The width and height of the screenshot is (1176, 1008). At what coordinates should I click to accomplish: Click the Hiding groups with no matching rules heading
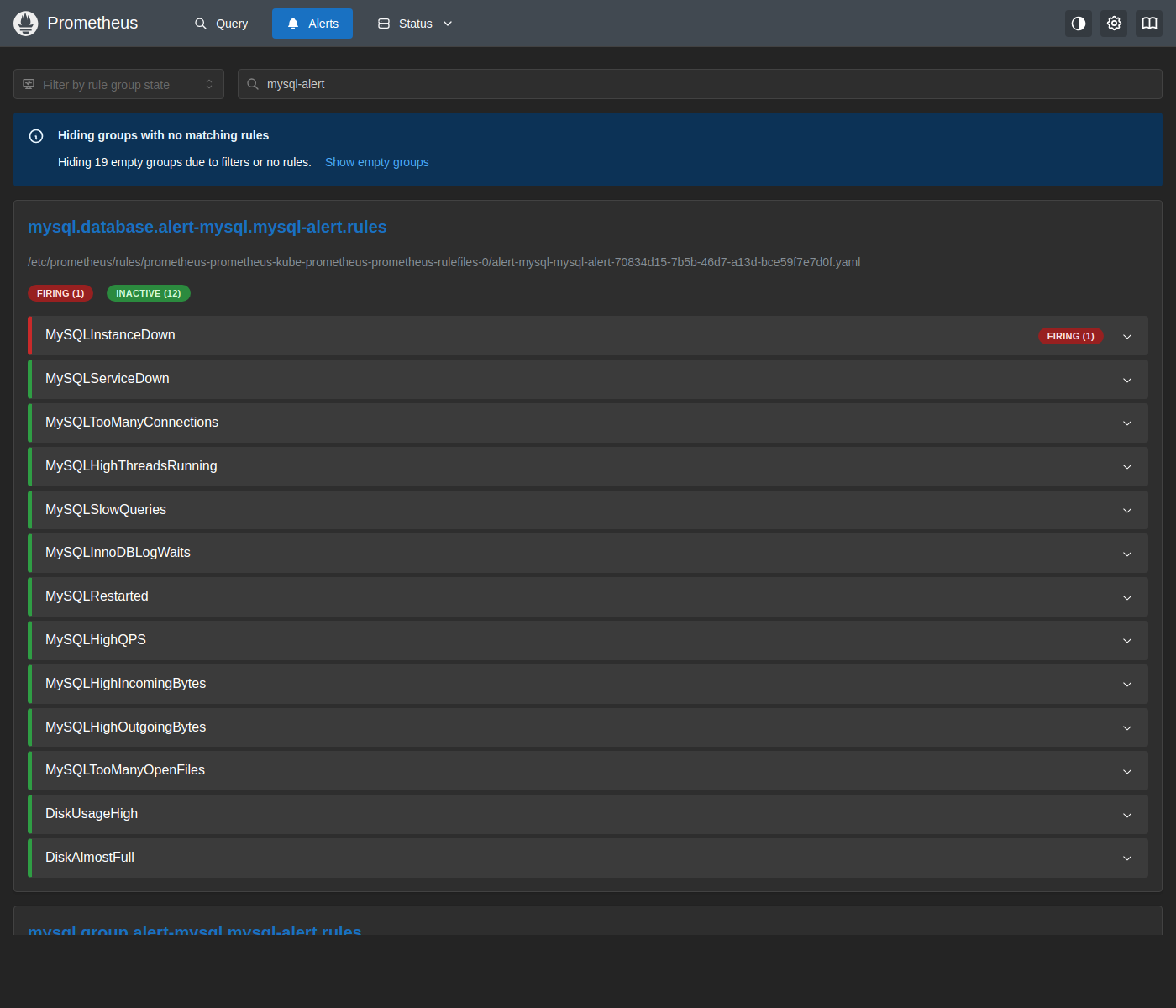point(164,135)
